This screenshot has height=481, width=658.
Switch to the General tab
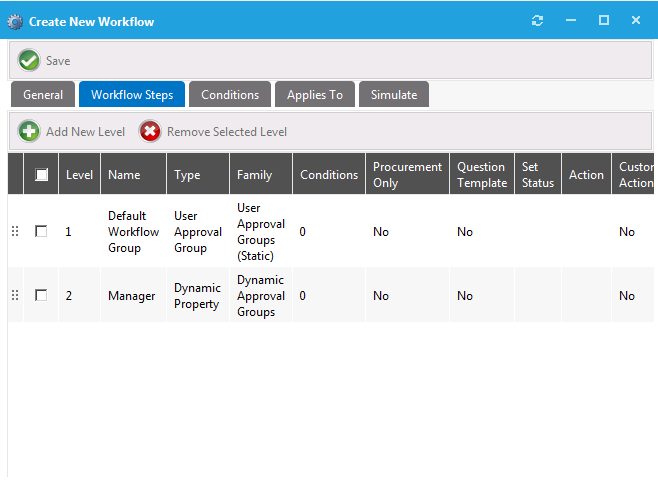click(43, 95)
